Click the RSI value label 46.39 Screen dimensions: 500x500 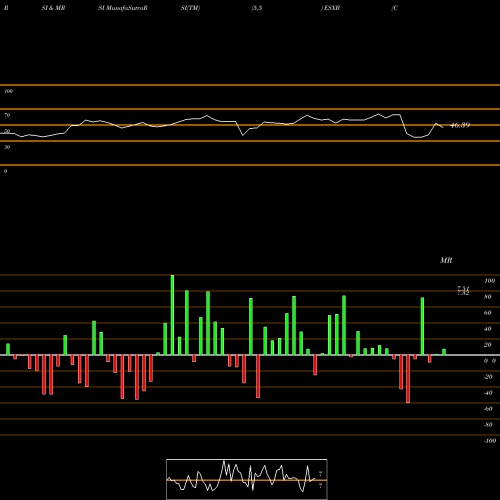point(460,125)
